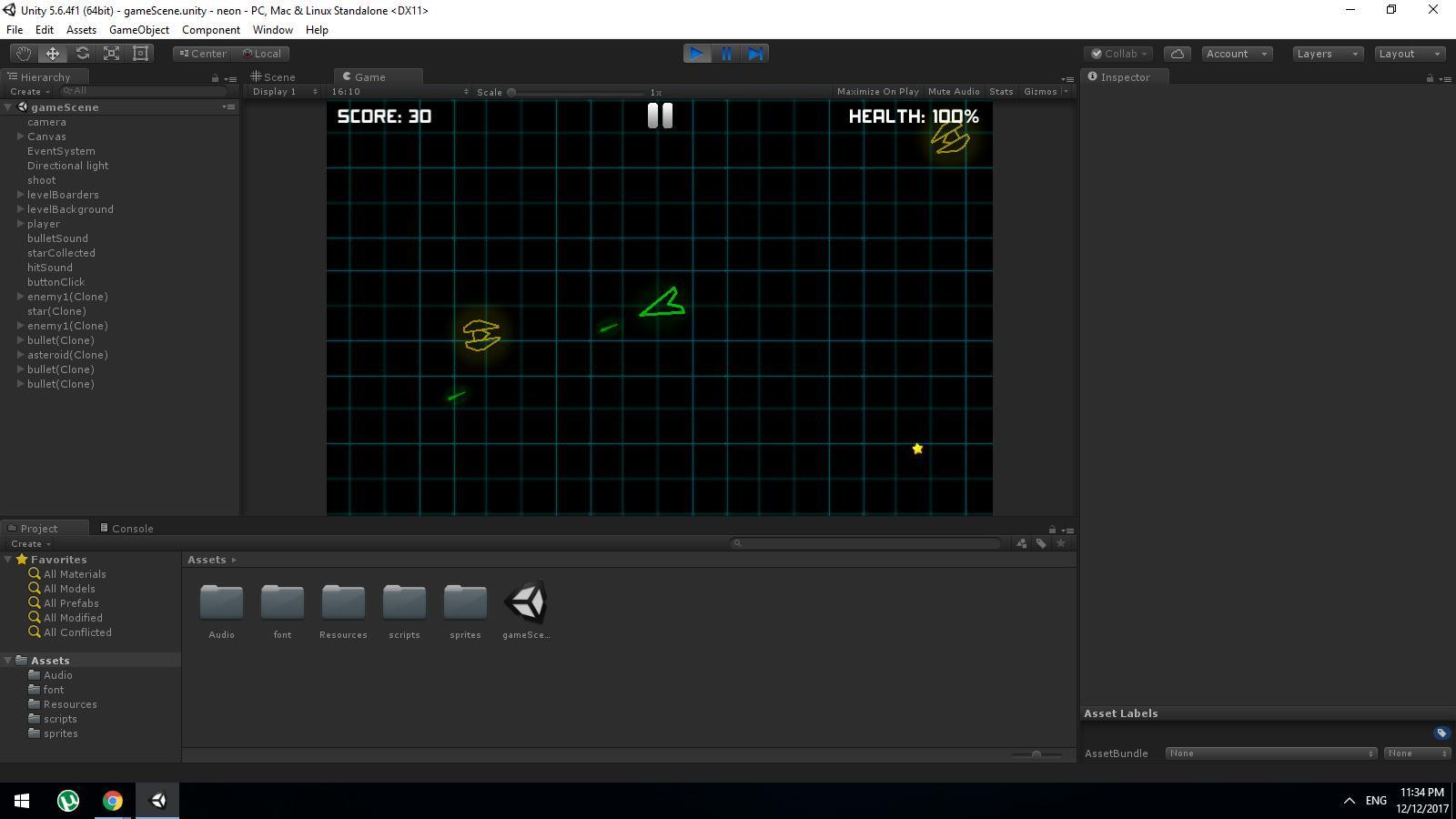Adjust the Game view Scale slider
This screenshot has height=819, width=1456.
[x=512, y=91]
